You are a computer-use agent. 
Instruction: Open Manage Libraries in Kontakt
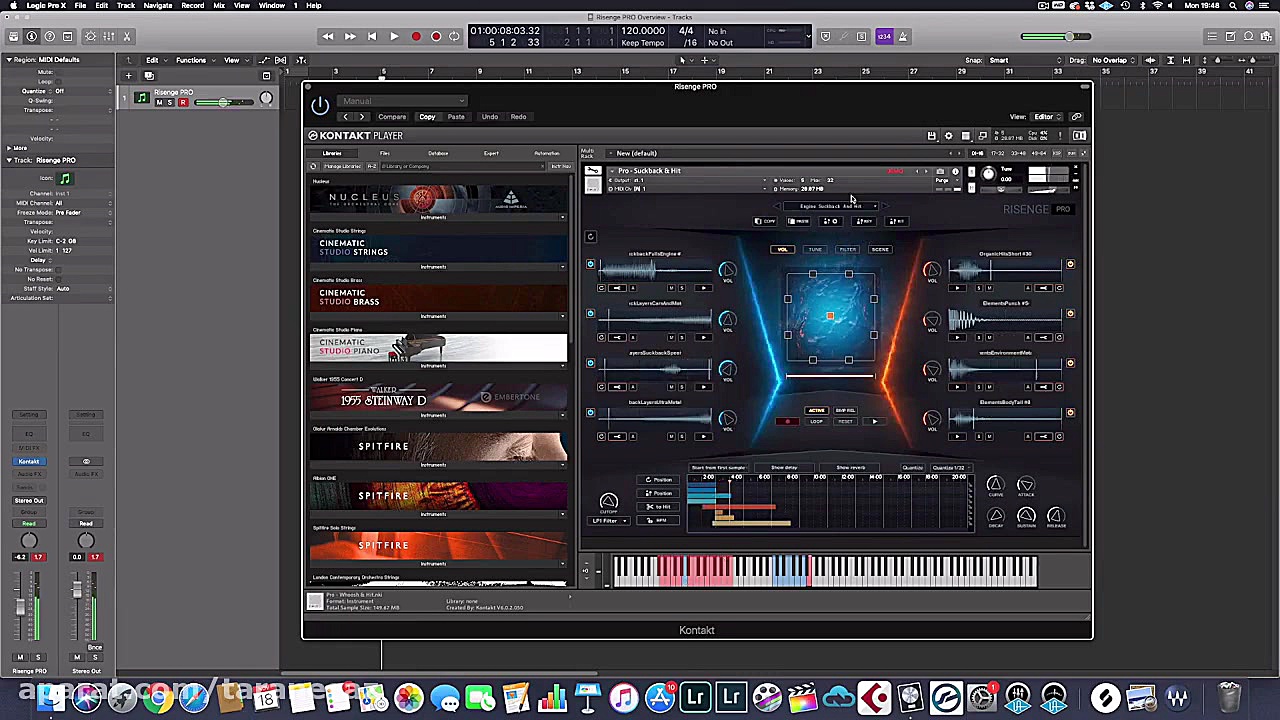[x=342, y=165]
